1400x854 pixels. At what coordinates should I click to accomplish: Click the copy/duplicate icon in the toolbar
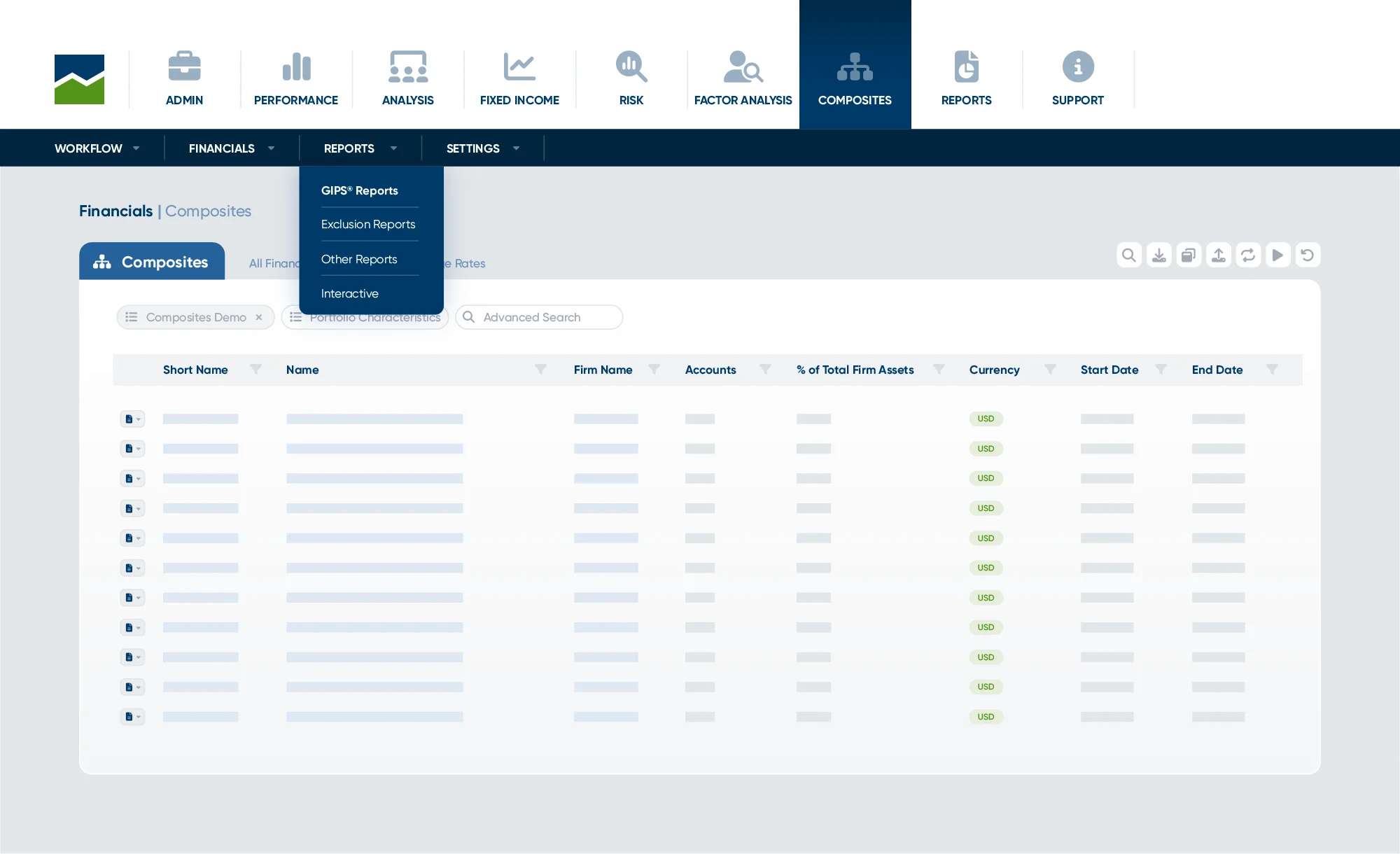[1189, 255]
